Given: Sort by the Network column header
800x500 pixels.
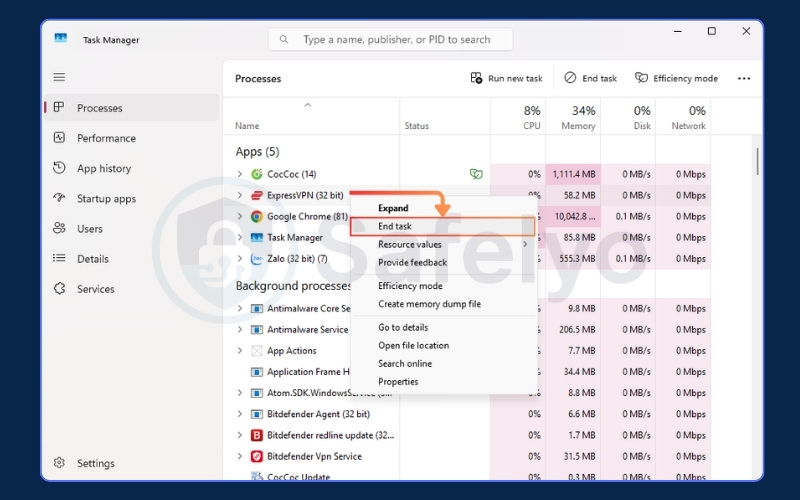Looking at the screenshot, I should [688, 126].
